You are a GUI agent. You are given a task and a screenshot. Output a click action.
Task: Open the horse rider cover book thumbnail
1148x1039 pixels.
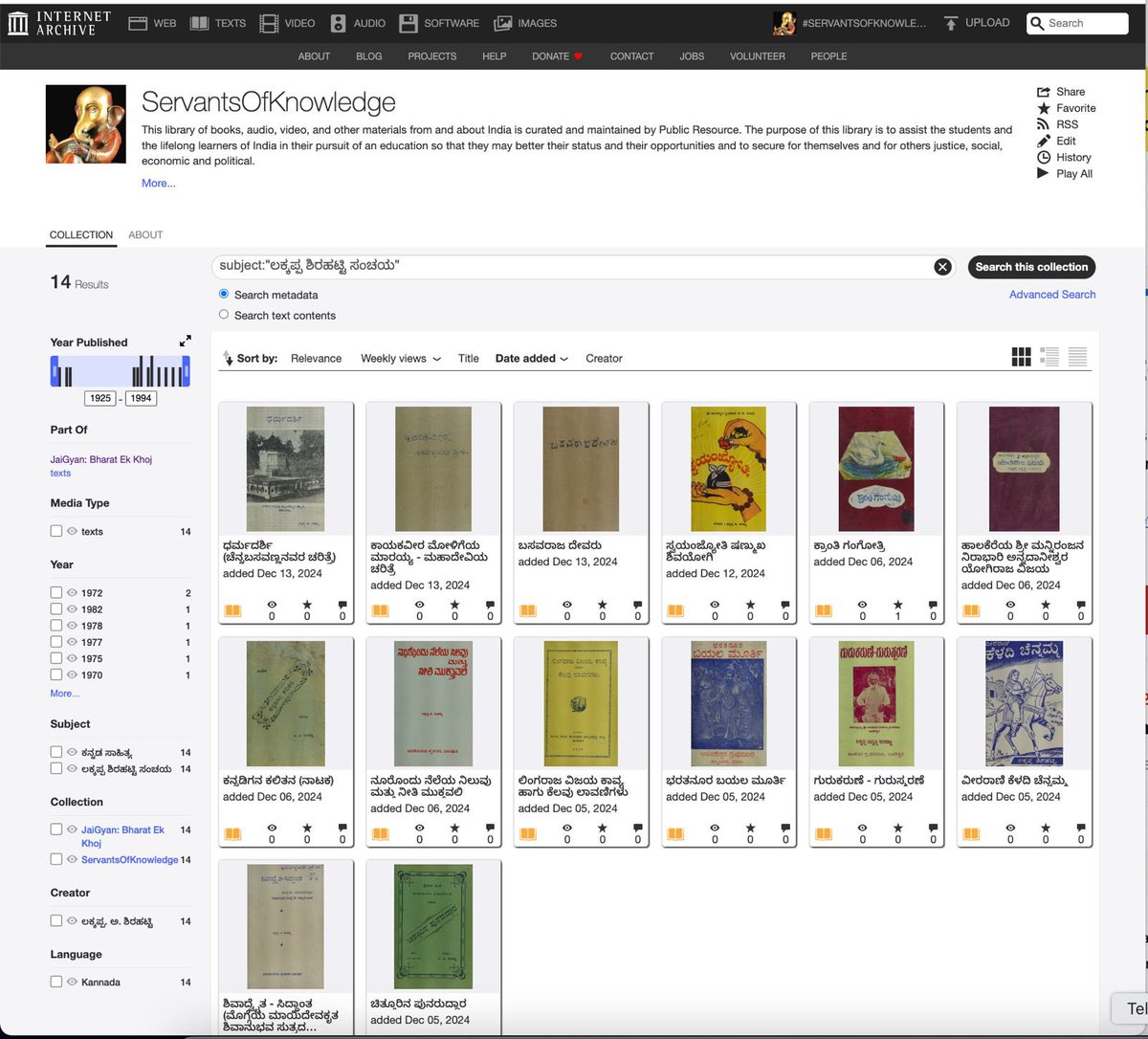[x=1024, y=704]
